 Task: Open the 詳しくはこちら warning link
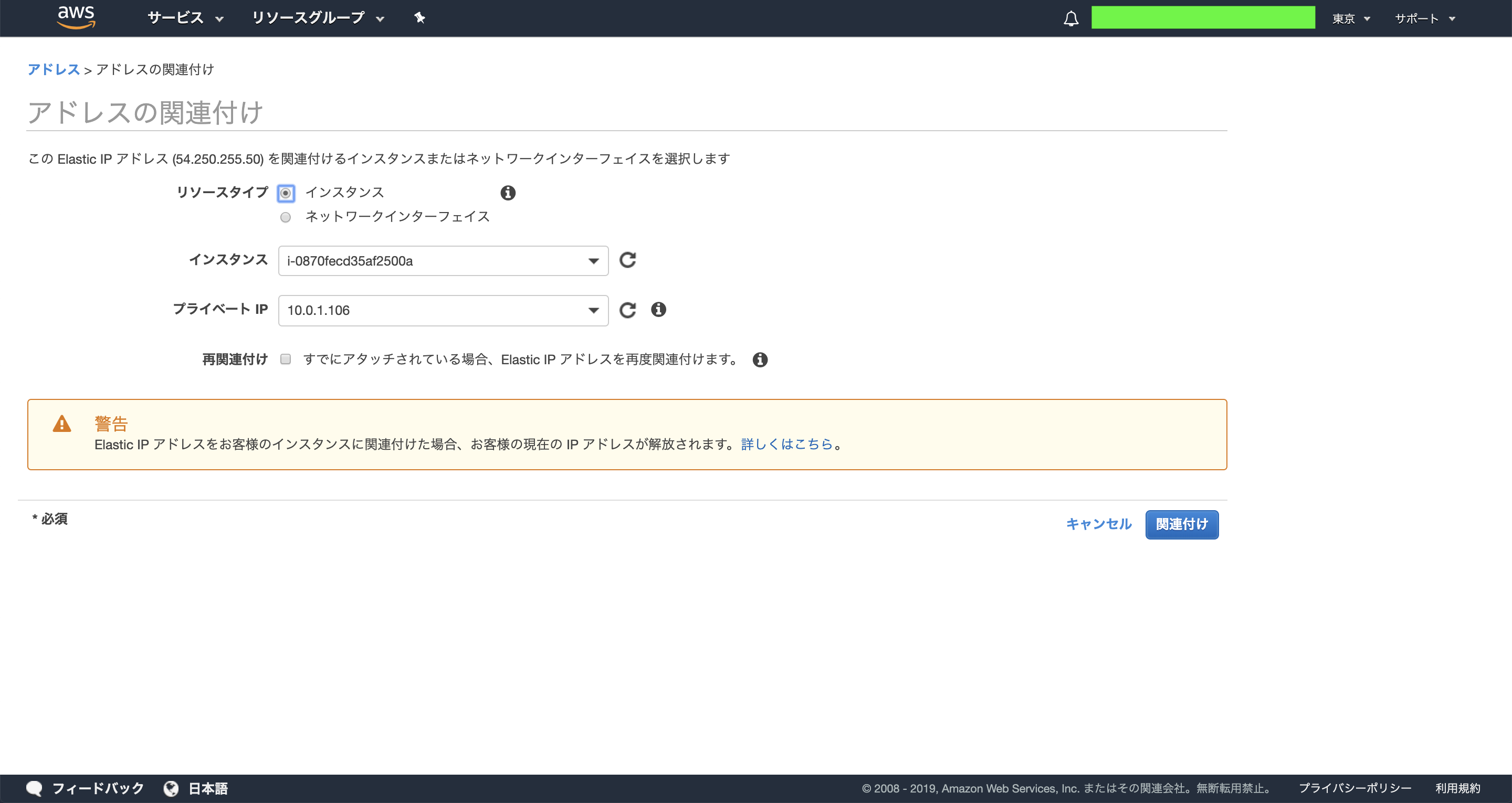786,445
